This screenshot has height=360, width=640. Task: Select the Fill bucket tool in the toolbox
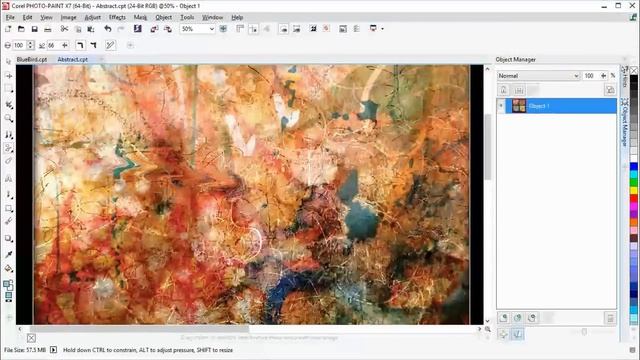coord(9,269)
